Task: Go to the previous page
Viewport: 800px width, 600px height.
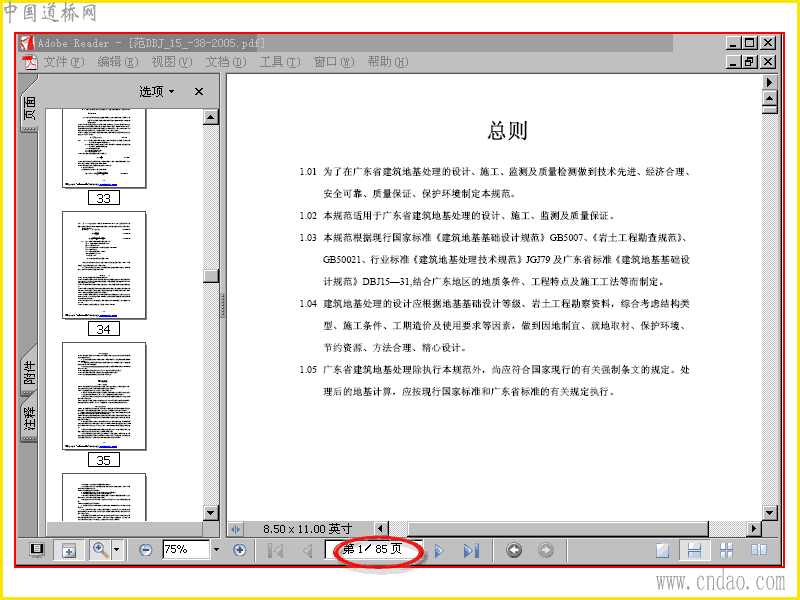Action: (308, 551)
